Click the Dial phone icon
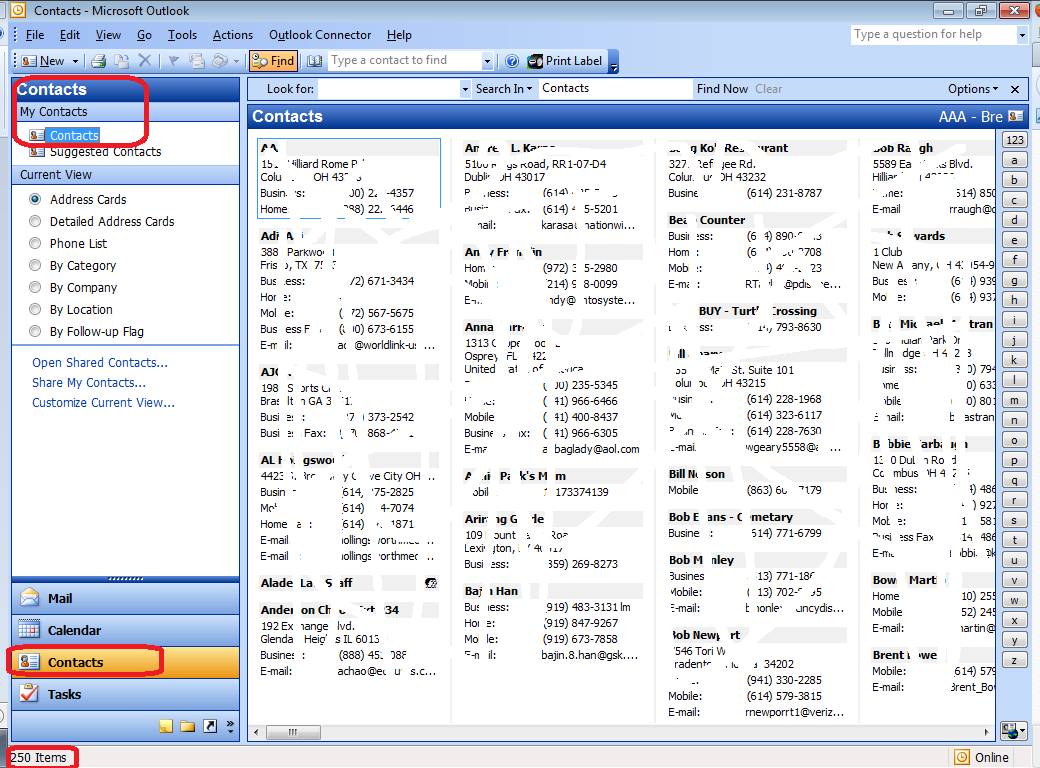1040x768 pixels. [220, 61]
